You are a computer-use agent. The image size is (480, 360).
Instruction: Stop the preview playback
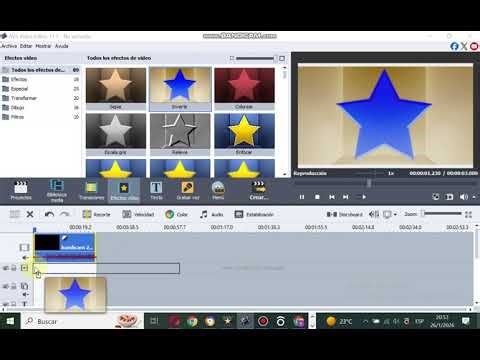coord(317,197)
